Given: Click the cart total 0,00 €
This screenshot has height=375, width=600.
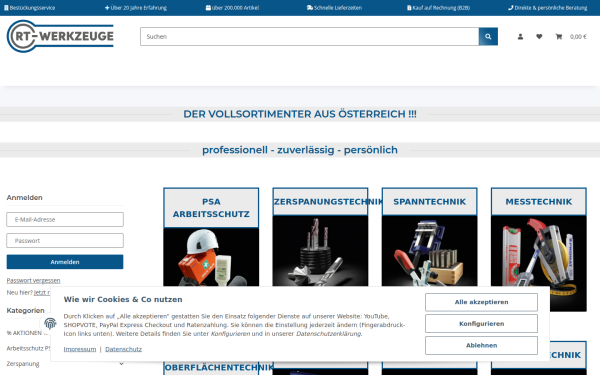Looking at the screenshot, I should tap(578, 37).
